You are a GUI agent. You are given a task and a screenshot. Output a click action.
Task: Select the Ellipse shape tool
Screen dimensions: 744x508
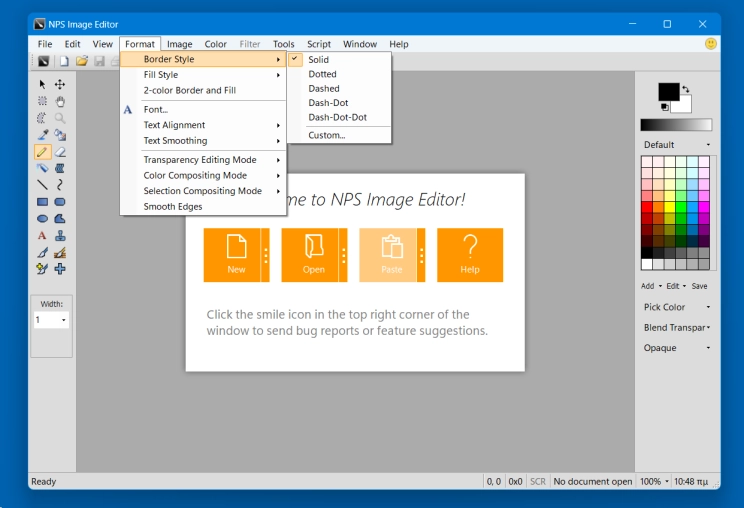point(42,219)
